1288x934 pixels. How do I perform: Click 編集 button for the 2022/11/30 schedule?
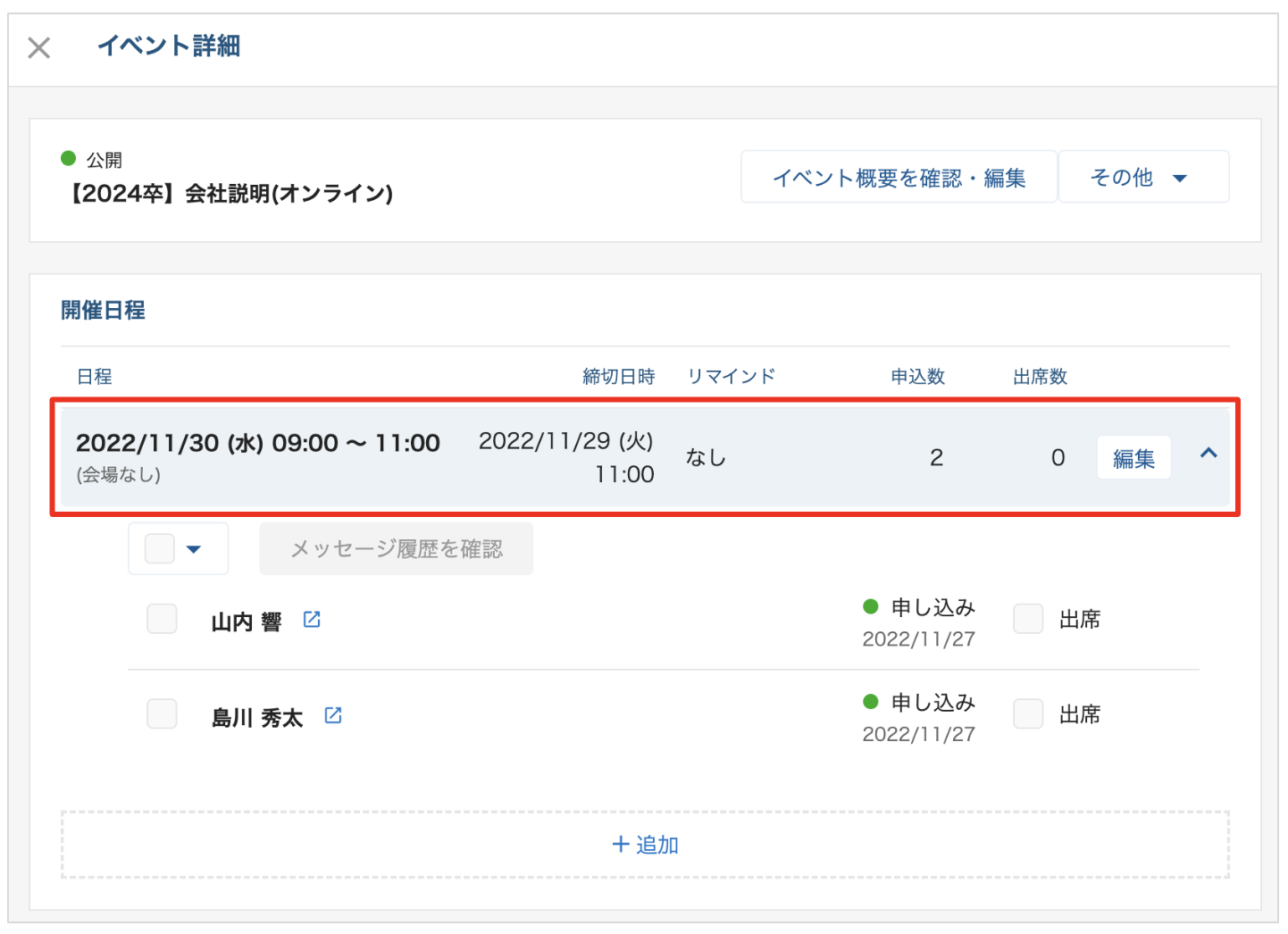click(1133, 458)
